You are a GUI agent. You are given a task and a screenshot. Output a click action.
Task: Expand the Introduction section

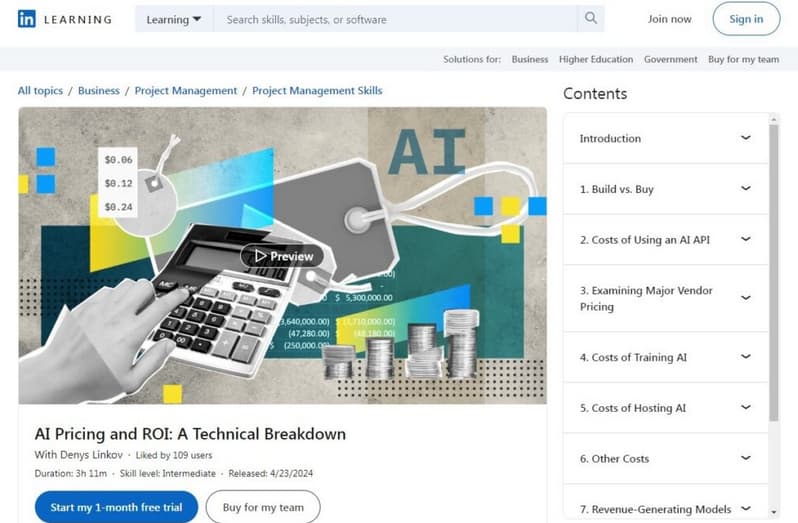(745, 138)
